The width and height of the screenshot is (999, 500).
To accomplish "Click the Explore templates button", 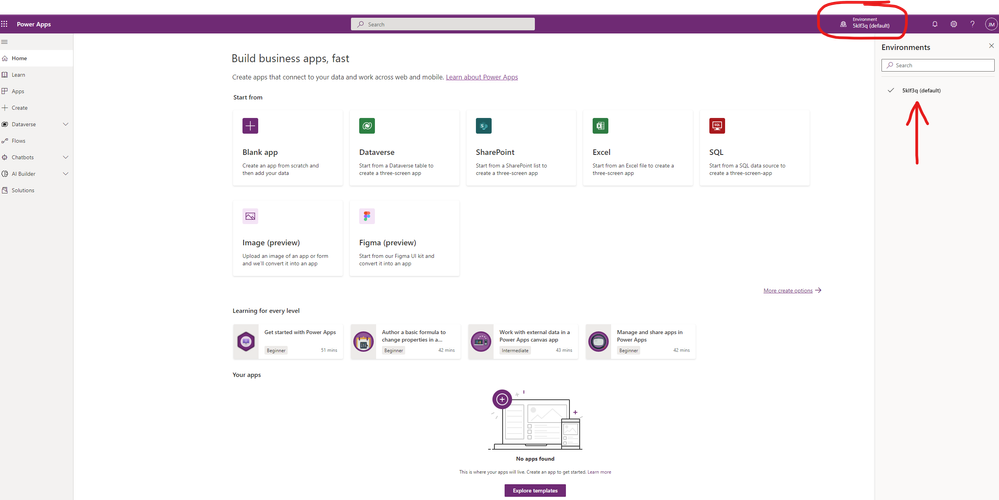I will [535, 490].
